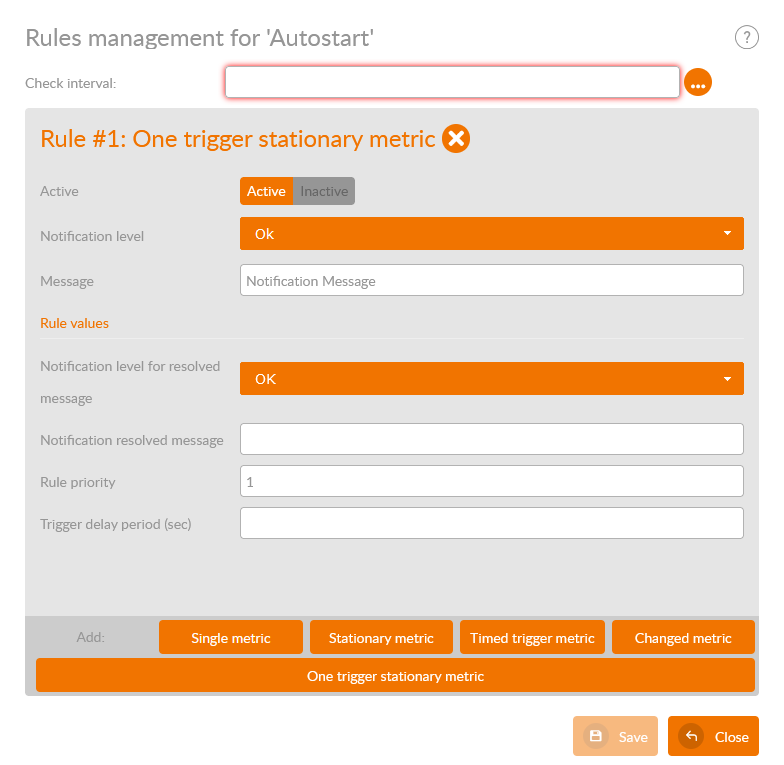This screenshot has width=784, height=765.
Task: Add a Changed metric rule
Action: 683,638
